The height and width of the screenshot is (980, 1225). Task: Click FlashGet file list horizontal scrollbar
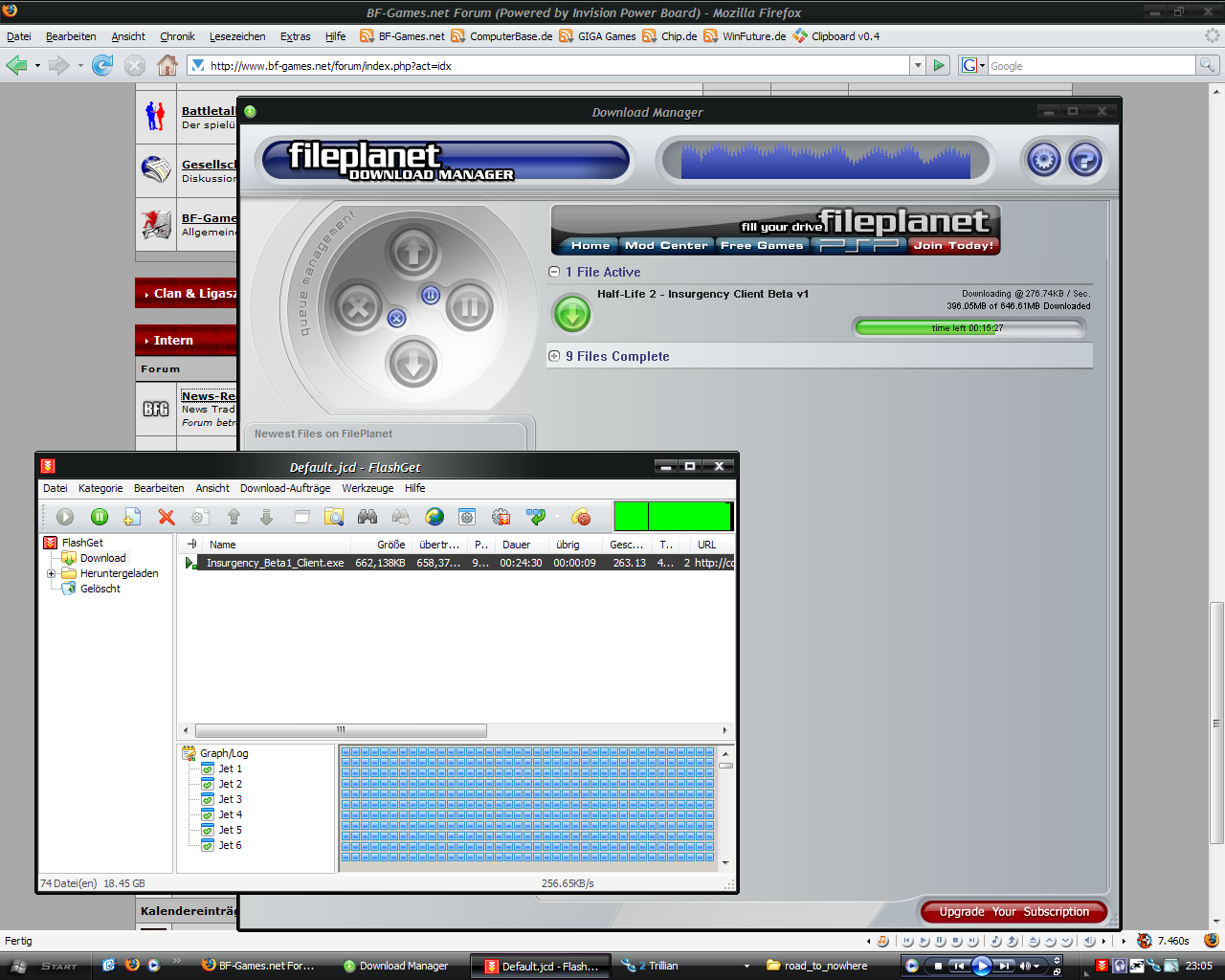(339, 730)
